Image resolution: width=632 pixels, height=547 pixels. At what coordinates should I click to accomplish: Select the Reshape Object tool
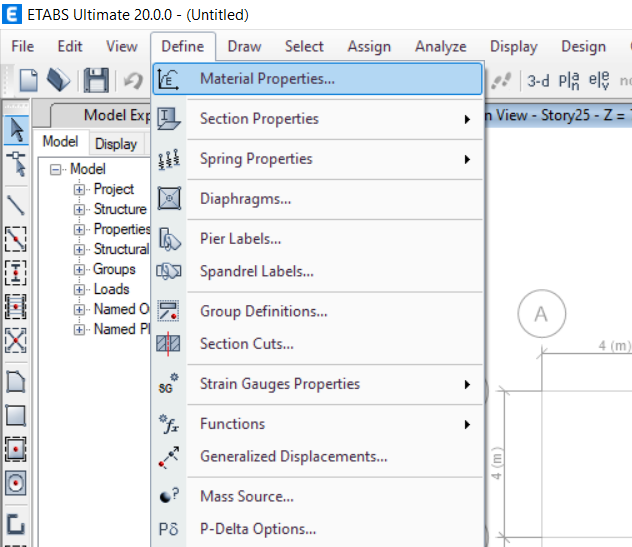[16, 164]
